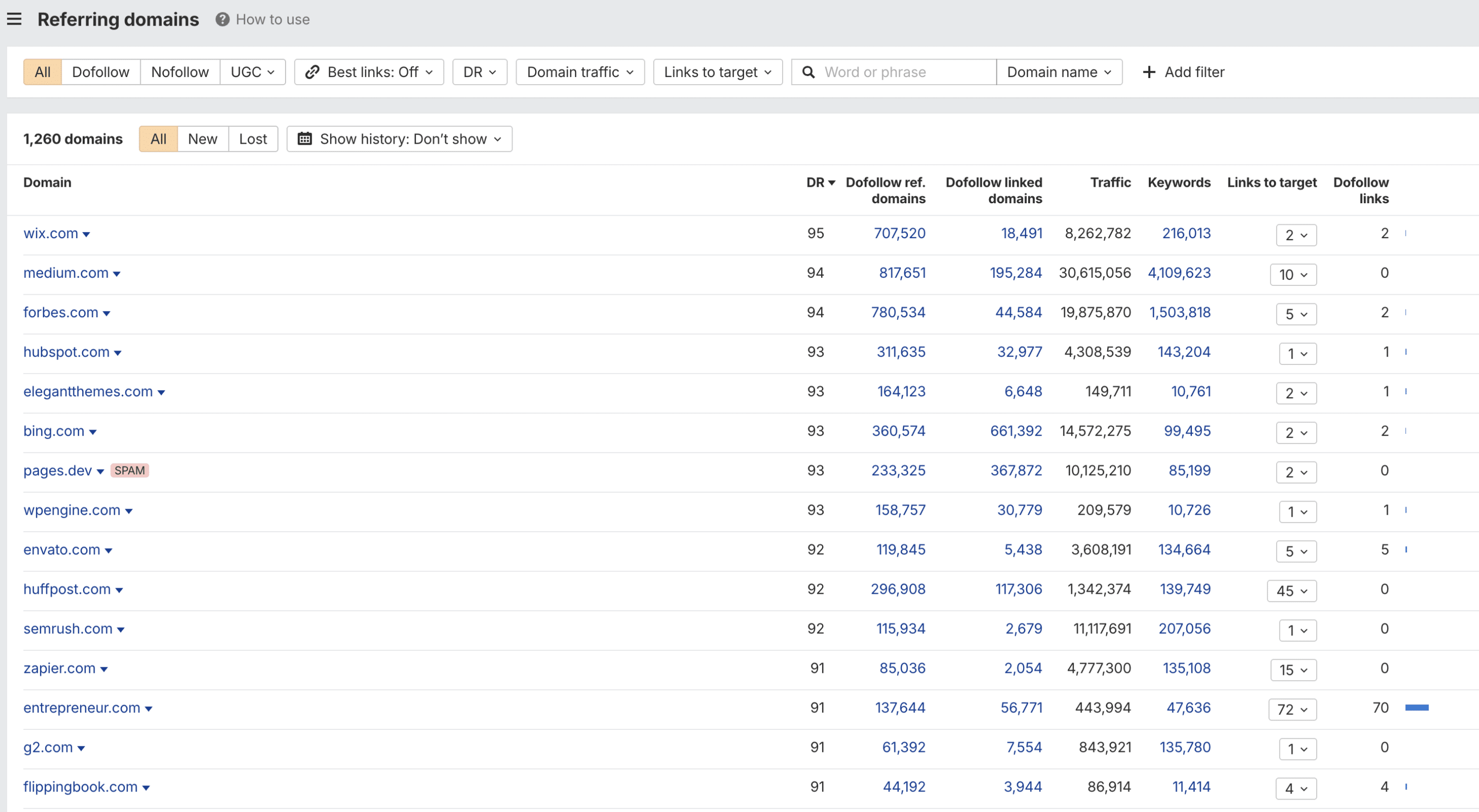Switch to the New domains tab

click(203, 139)
